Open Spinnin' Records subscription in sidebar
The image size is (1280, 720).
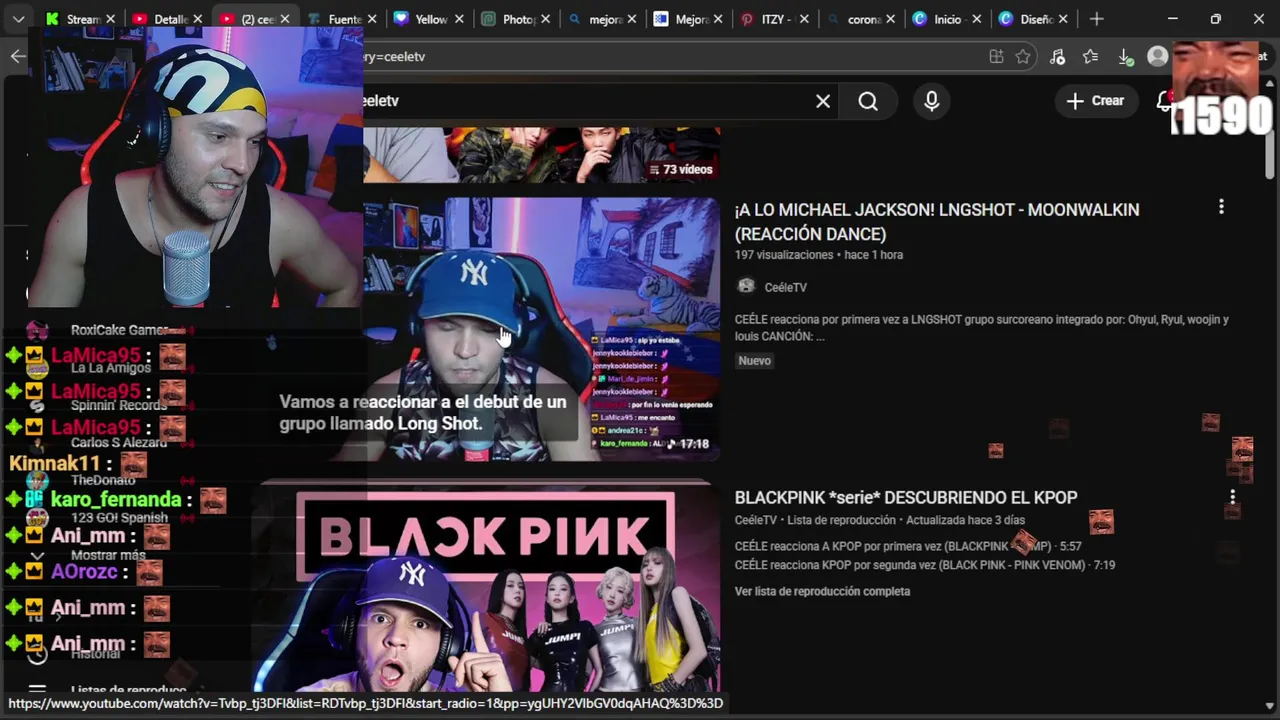coord(118,406)
